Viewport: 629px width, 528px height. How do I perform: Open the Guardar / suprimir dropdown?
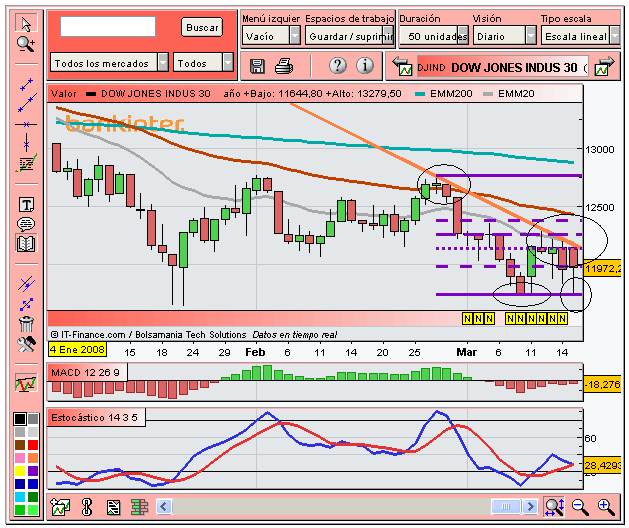(349, 36)
